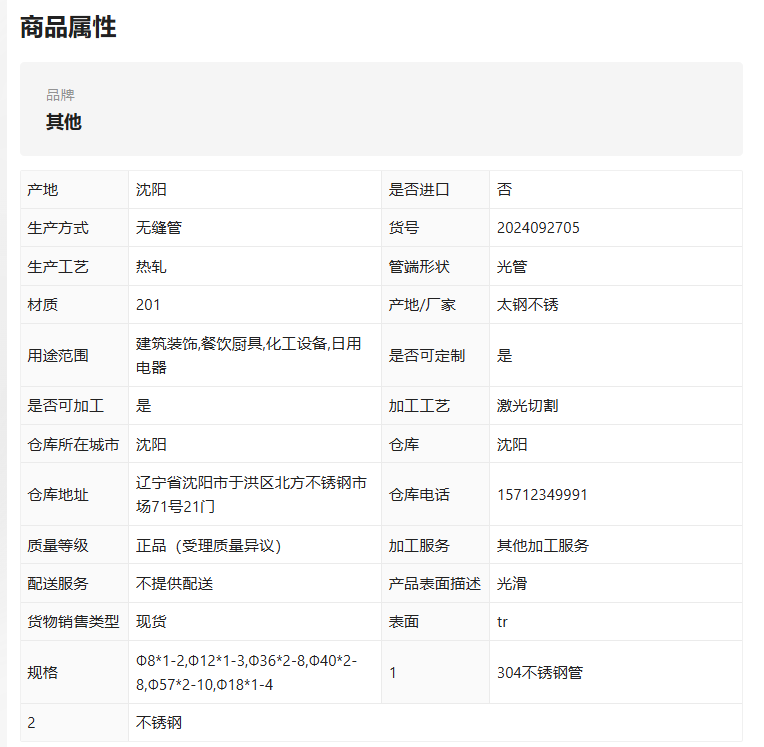
Task: Click the 不锈钢 value in last row
Action: [159, 722]
